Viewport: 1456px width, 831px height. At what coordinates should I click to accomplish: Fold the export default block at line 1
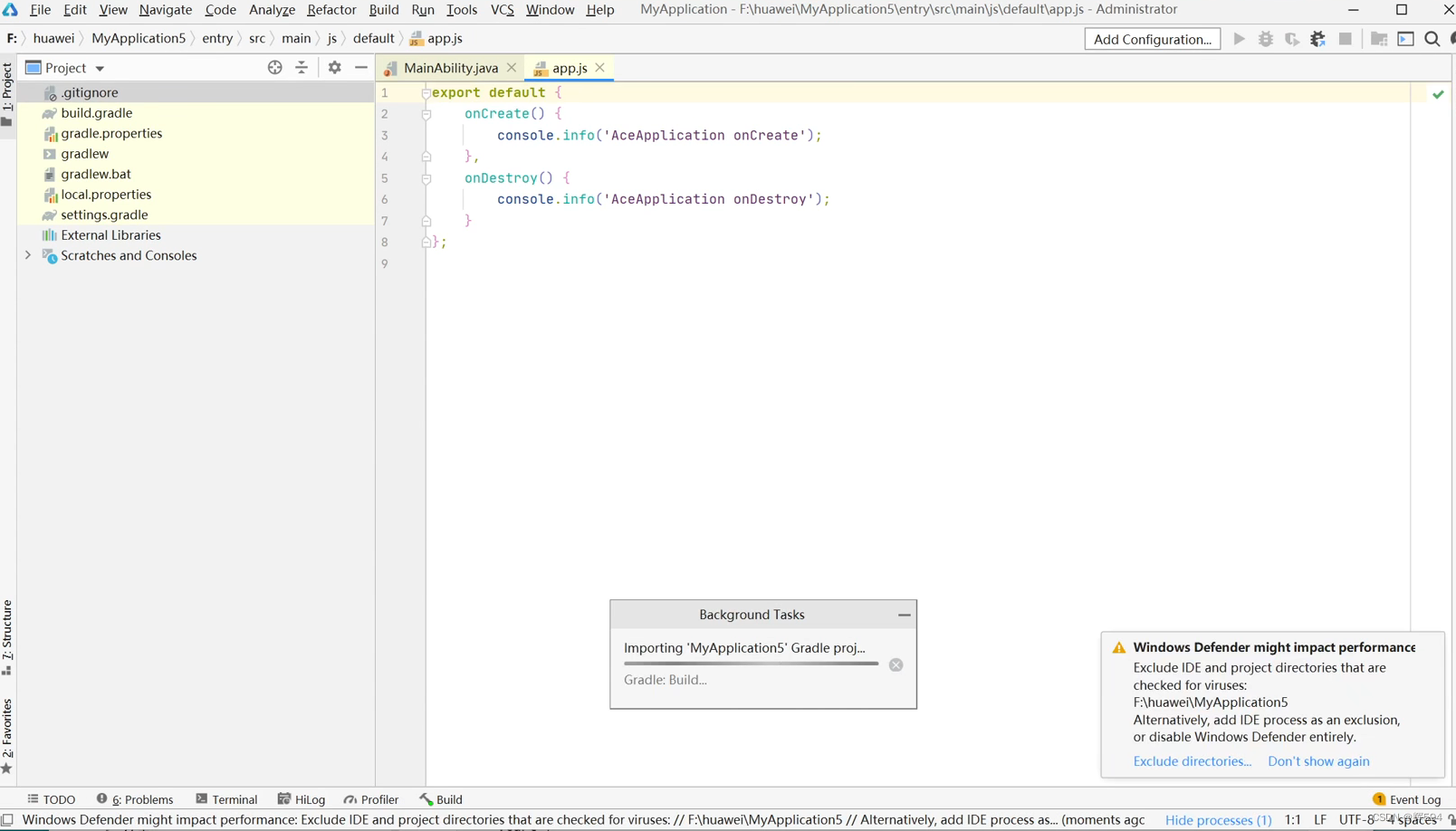pyautogui.click(x=426, y=93)
